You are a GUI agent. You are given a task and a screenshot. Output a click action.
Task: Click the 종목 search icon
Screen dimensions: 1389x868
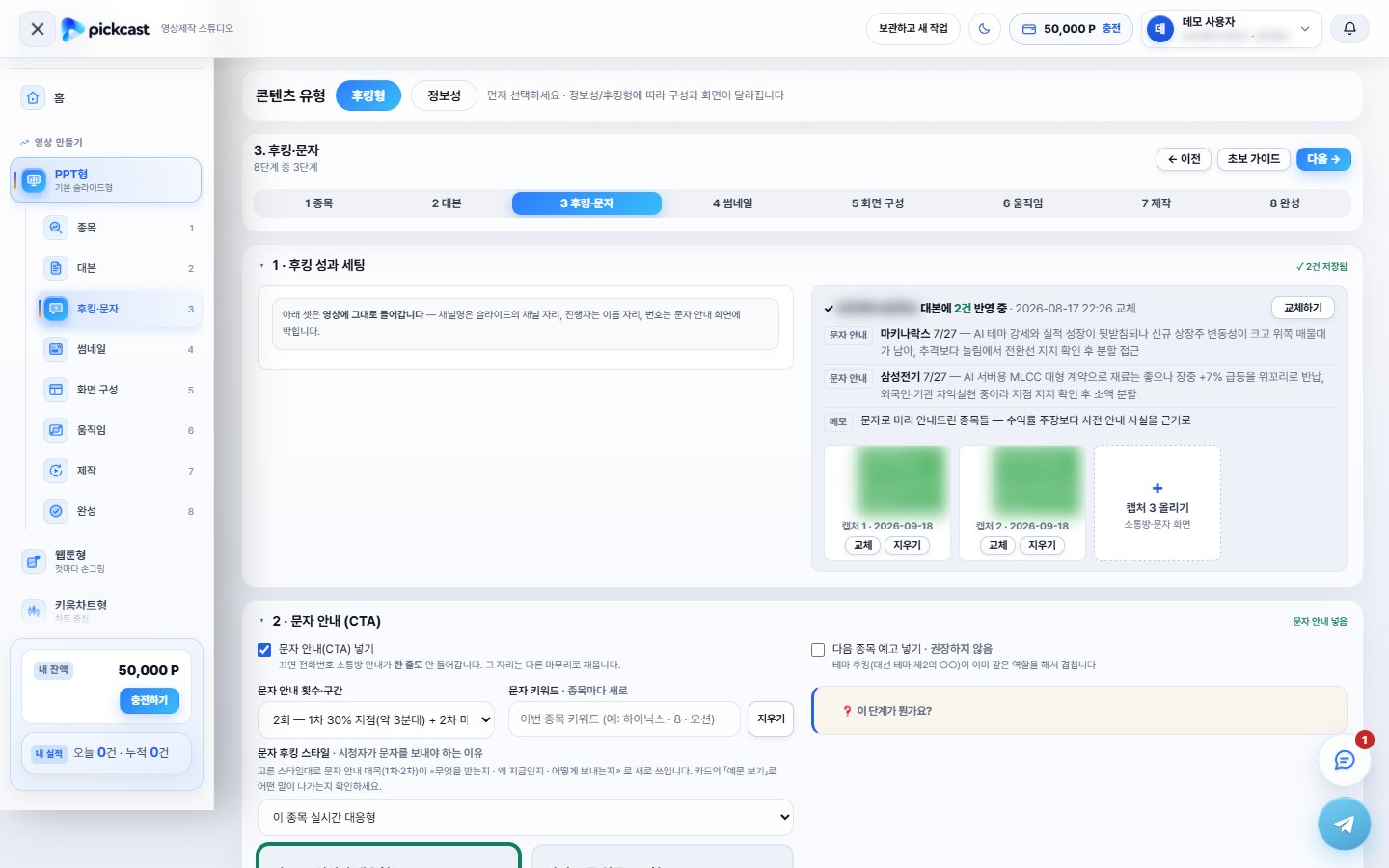click(x=56, y=228)
